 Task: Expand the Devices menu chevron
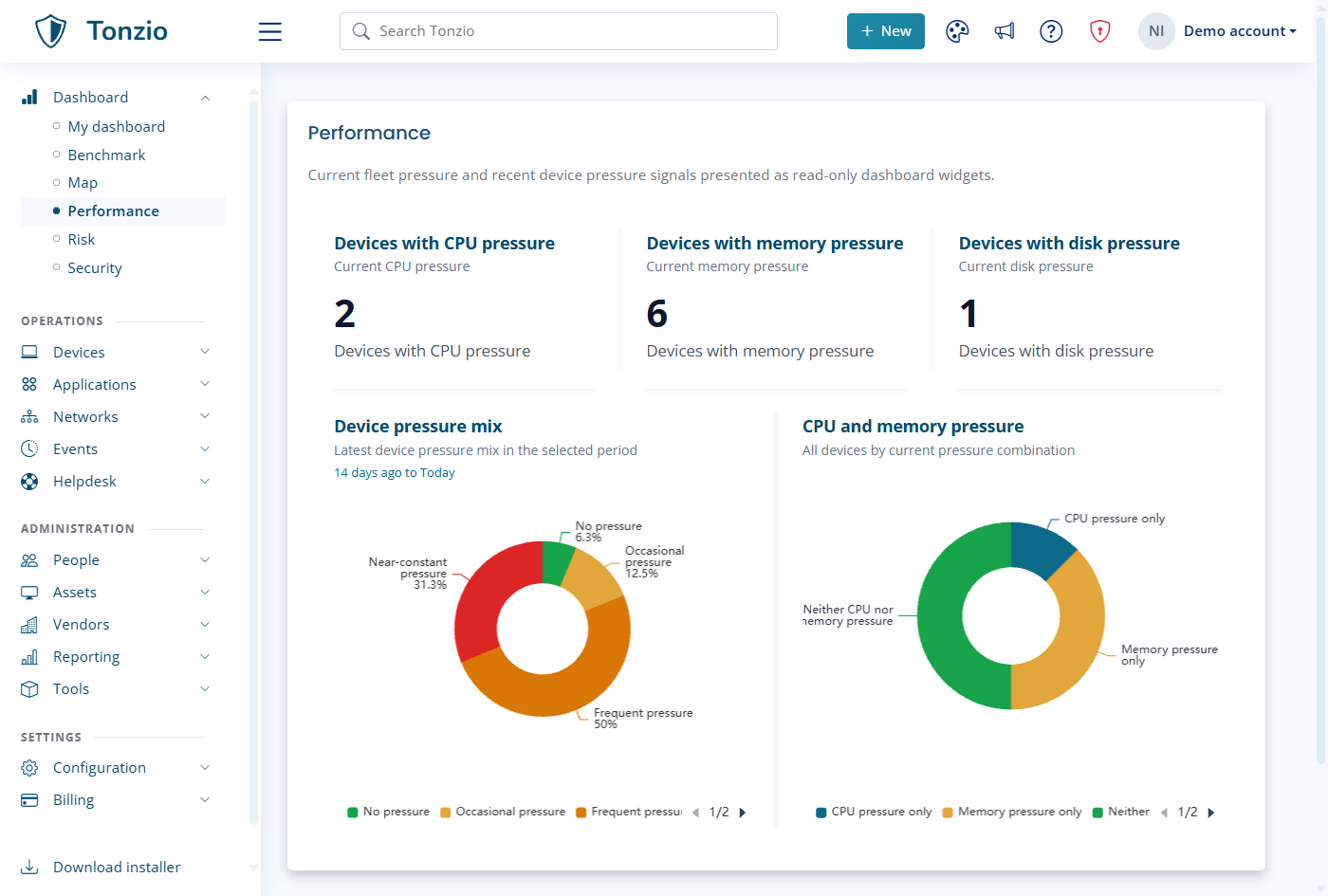tap(205, 352)
